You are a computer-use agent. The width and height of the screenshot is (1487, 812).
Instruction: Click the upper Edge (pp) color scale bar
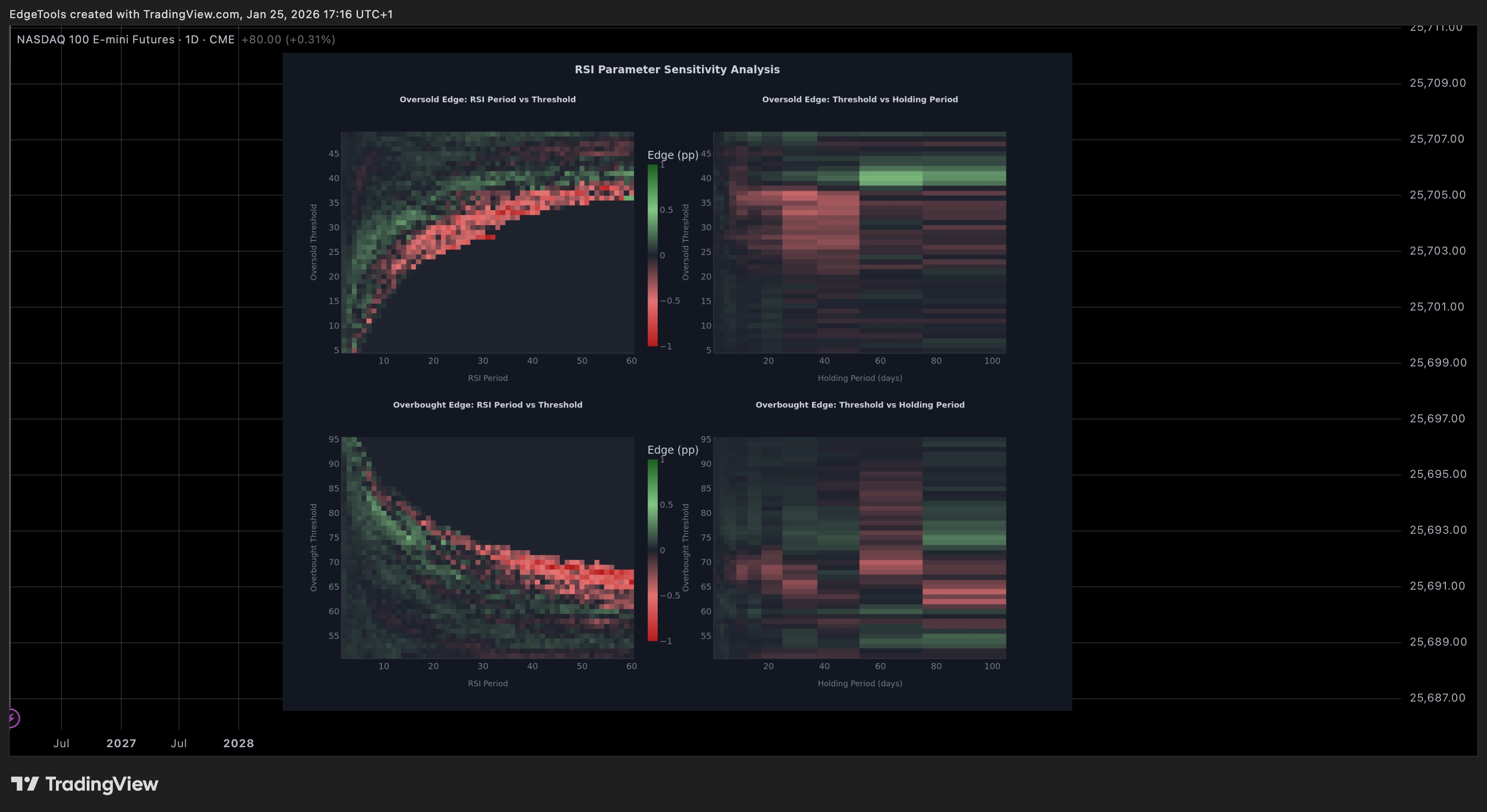pyautogui.click(x=652, y=255)
